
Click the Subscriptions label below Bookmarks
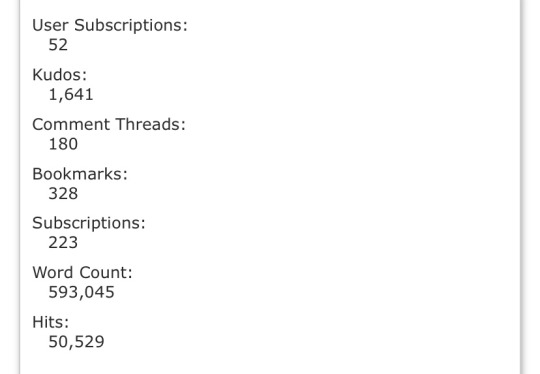point(89,224)
